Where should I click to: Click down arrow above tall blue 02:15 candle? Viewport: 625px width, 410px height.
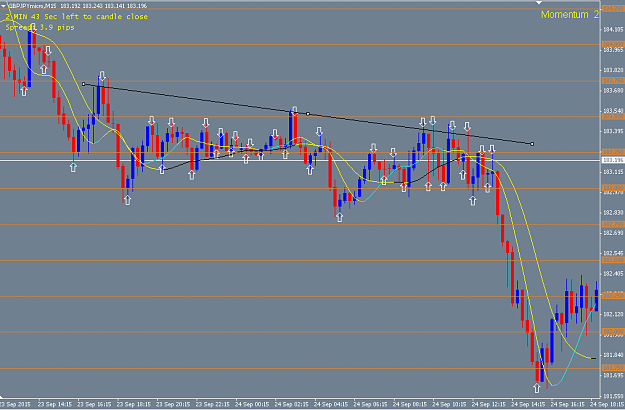click(295, 111)
